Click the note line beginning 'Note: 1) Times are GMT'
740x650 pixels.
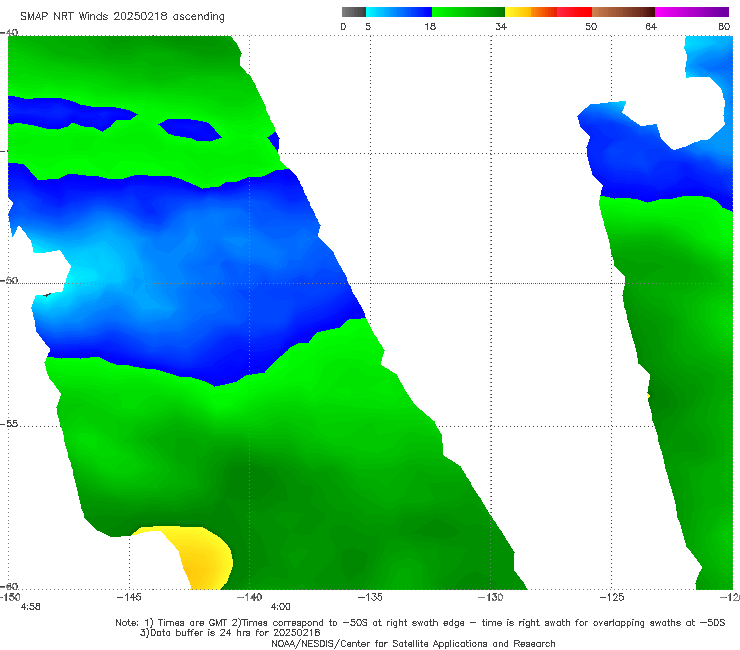coord(420,623)
